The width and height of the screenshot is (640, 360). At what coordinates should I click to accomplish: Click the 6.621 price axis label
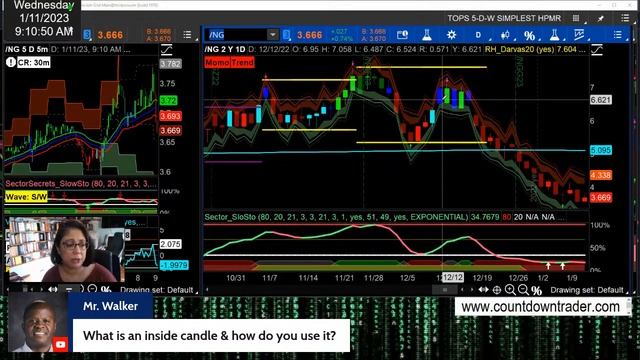(600, 100)
